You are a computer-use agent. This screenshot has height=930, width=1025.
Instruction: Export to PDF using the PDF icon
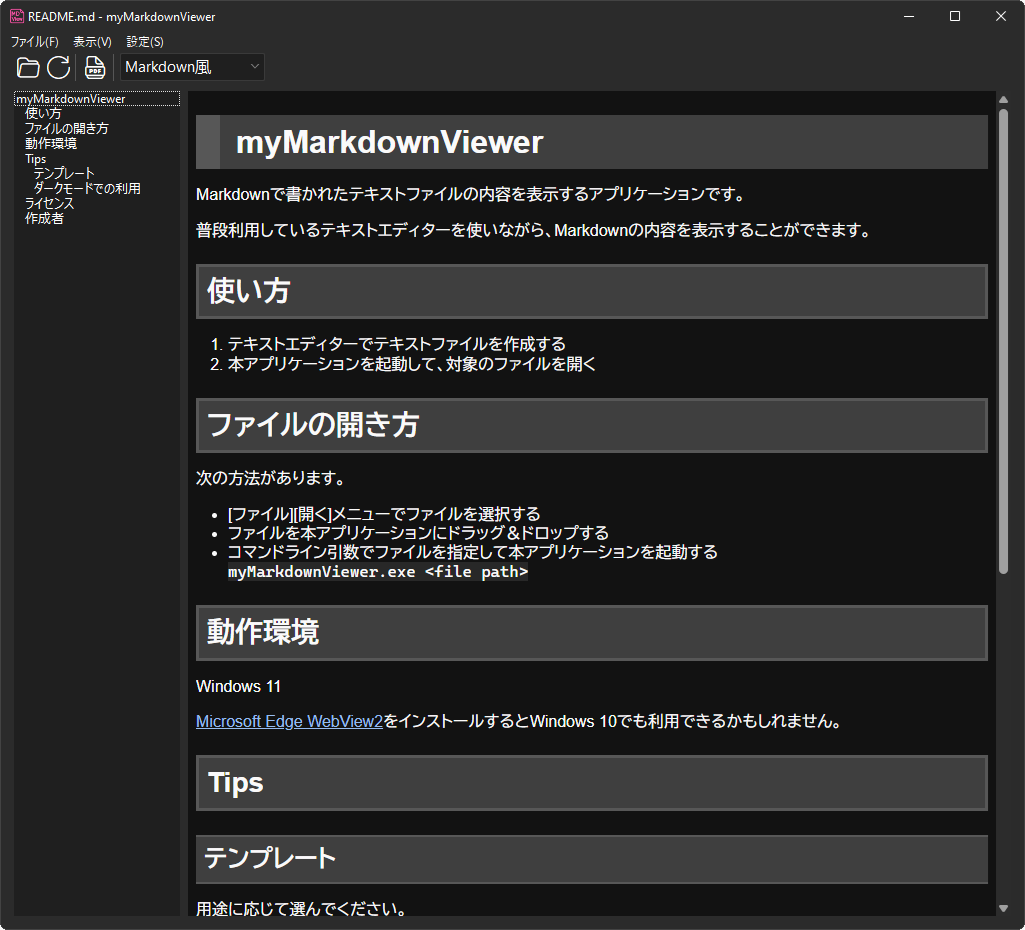click(95, 67)
